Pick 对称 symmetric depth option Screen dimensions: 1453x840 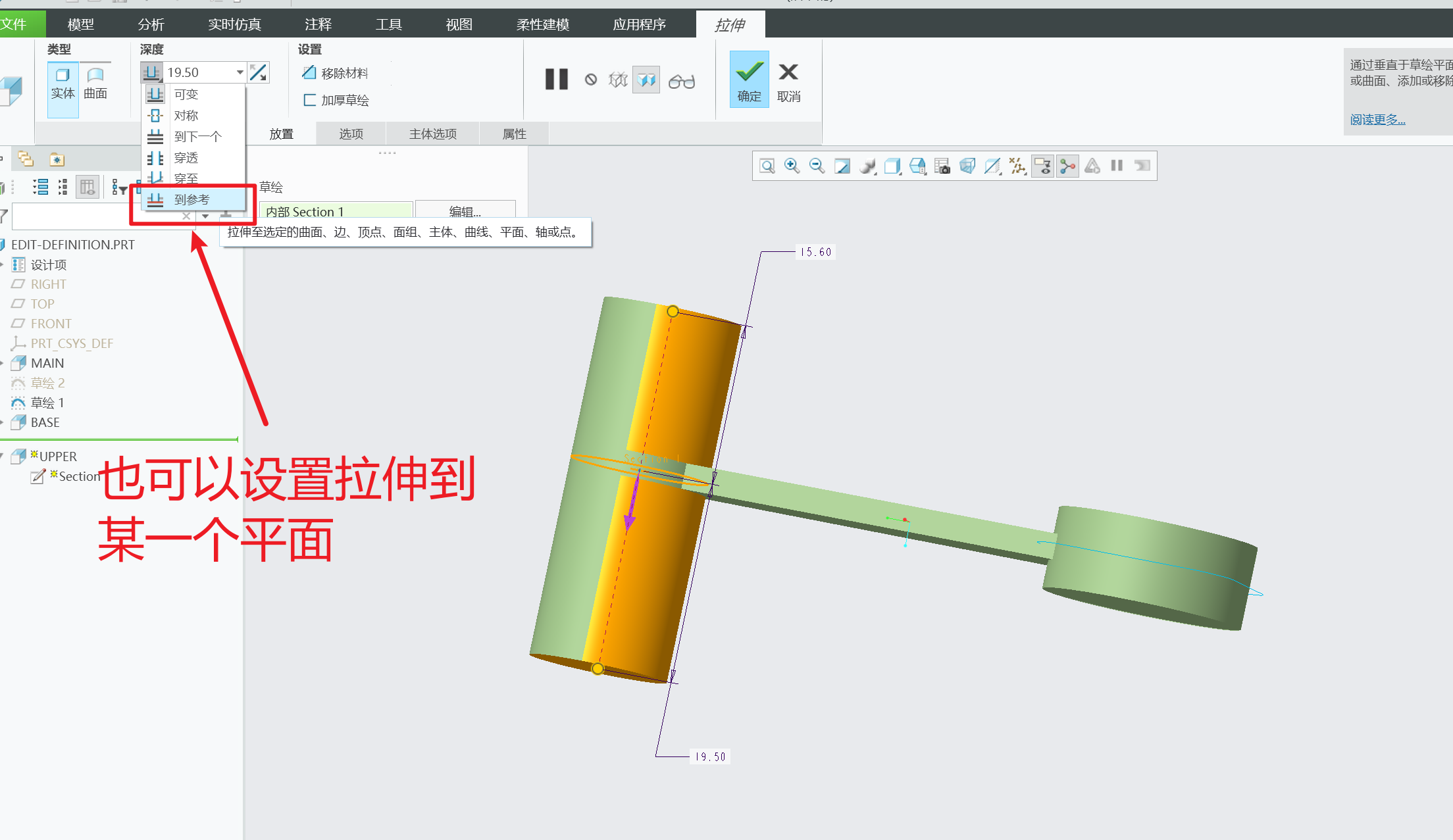186,116
